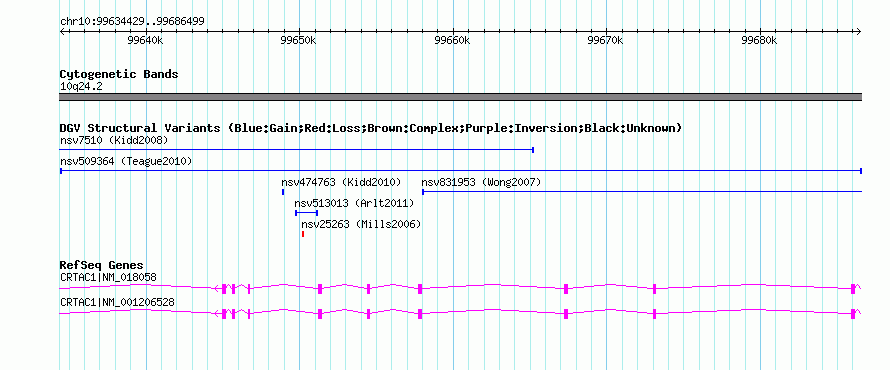Screen dimensions: 890x370
Task: Click the ruler's right arrow end
Action: [x=859, y=31]
